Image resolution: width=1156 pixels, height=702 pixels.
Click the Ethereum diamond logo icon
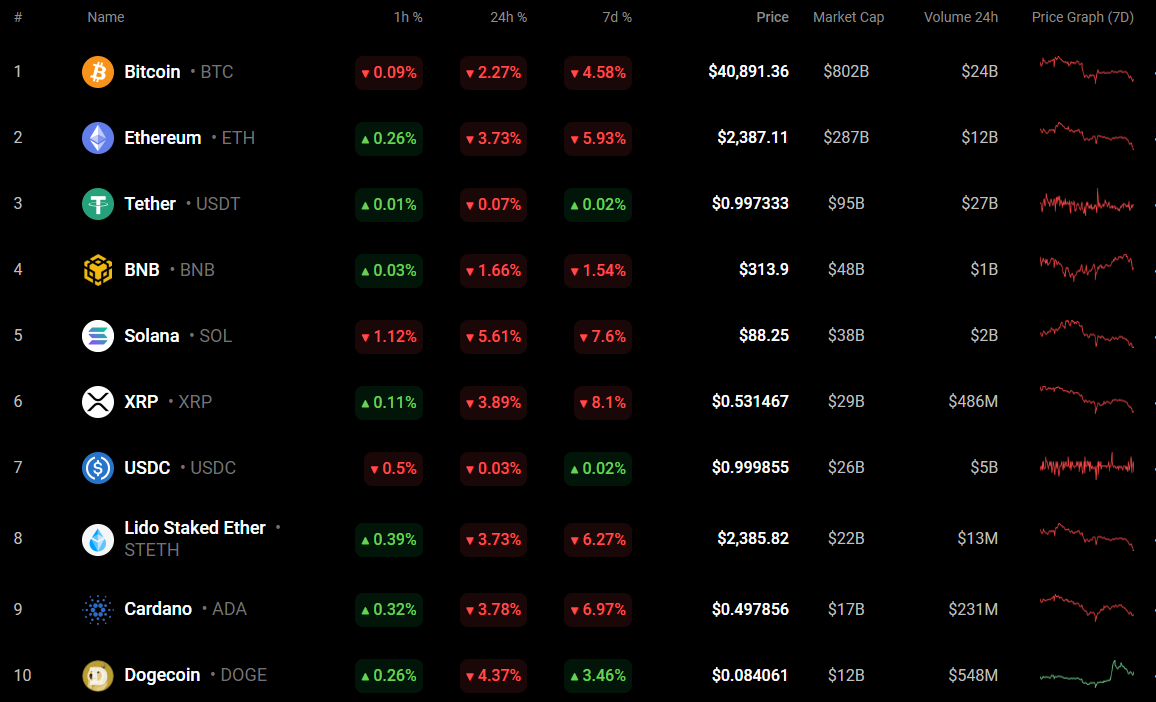tap(98, 138)
